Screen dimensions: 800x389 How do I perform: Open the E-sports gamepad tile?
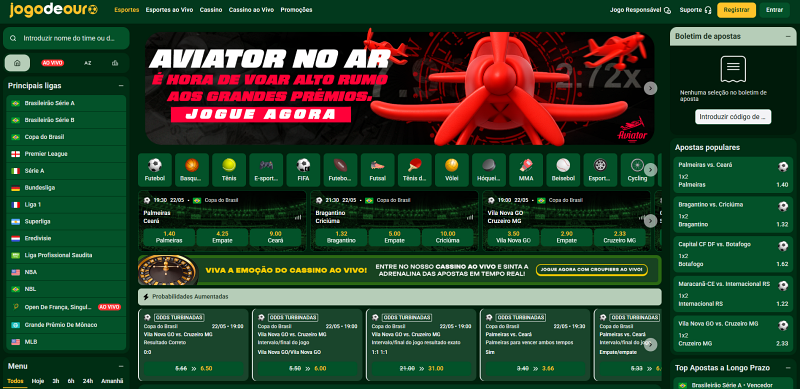coord(266,170)
